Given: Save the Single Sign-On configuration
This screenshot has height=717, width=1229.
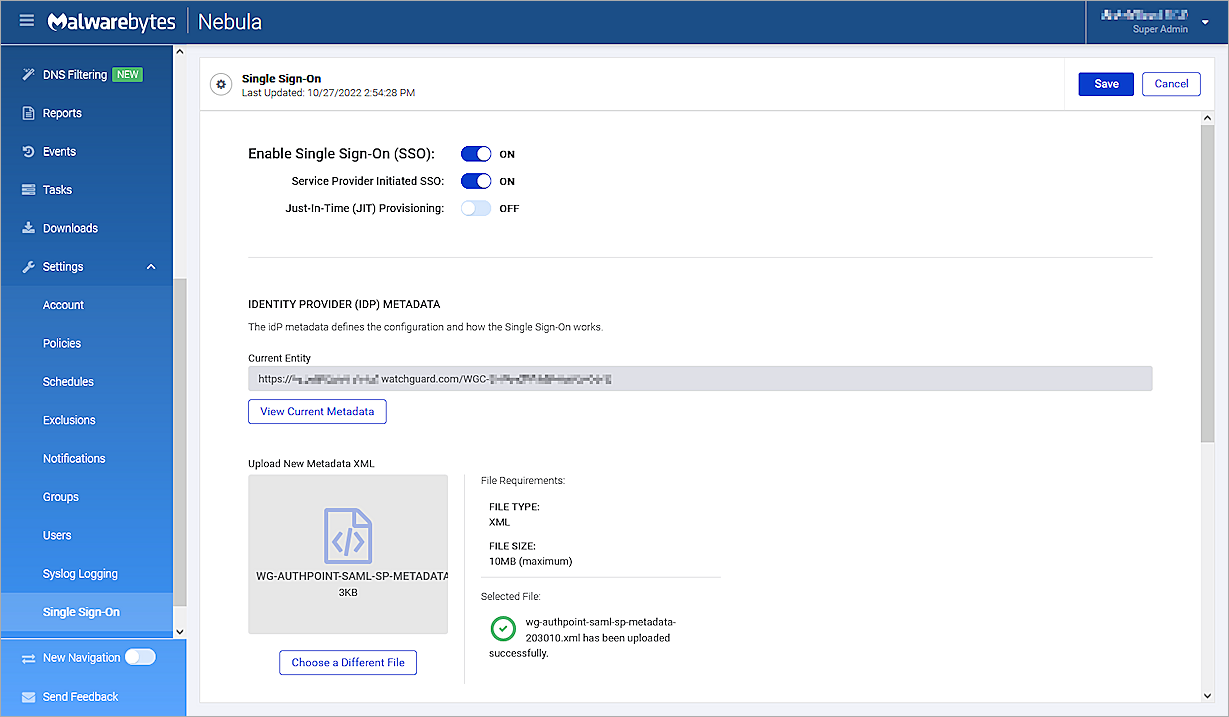Looking at the screenshot, I should click(x=1105, y=84).
